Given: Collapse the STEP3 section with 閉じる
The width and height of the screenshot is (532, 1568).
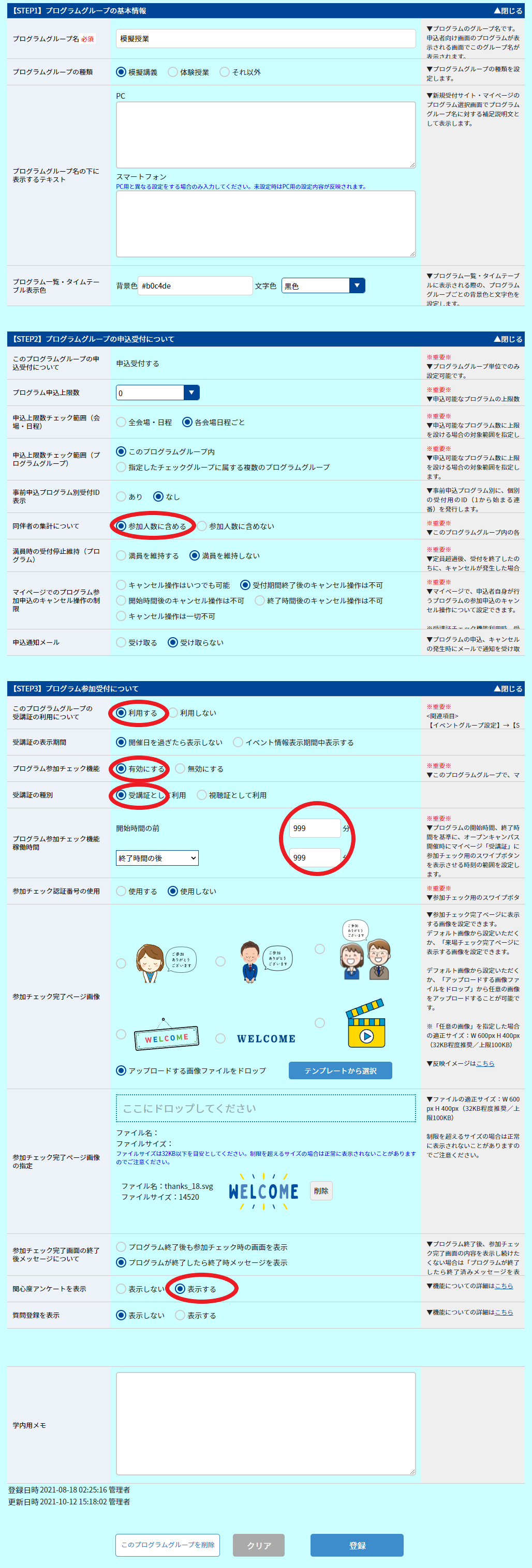Looking at the screenshot, I should pos(507,688).
